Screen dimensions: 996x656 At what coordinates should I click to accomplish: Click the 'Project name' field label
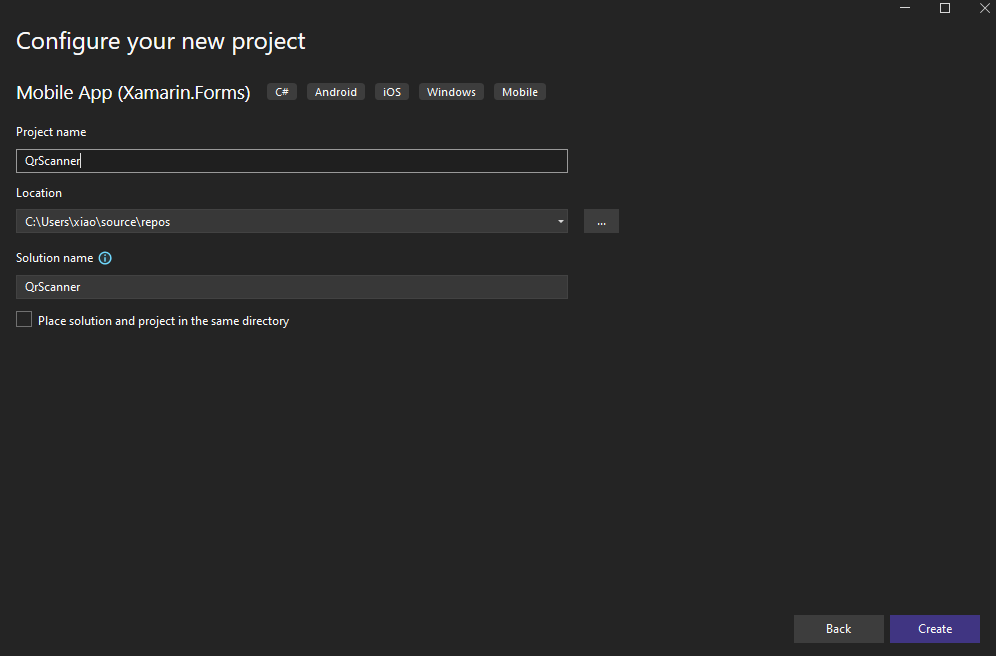click(51, 132)
